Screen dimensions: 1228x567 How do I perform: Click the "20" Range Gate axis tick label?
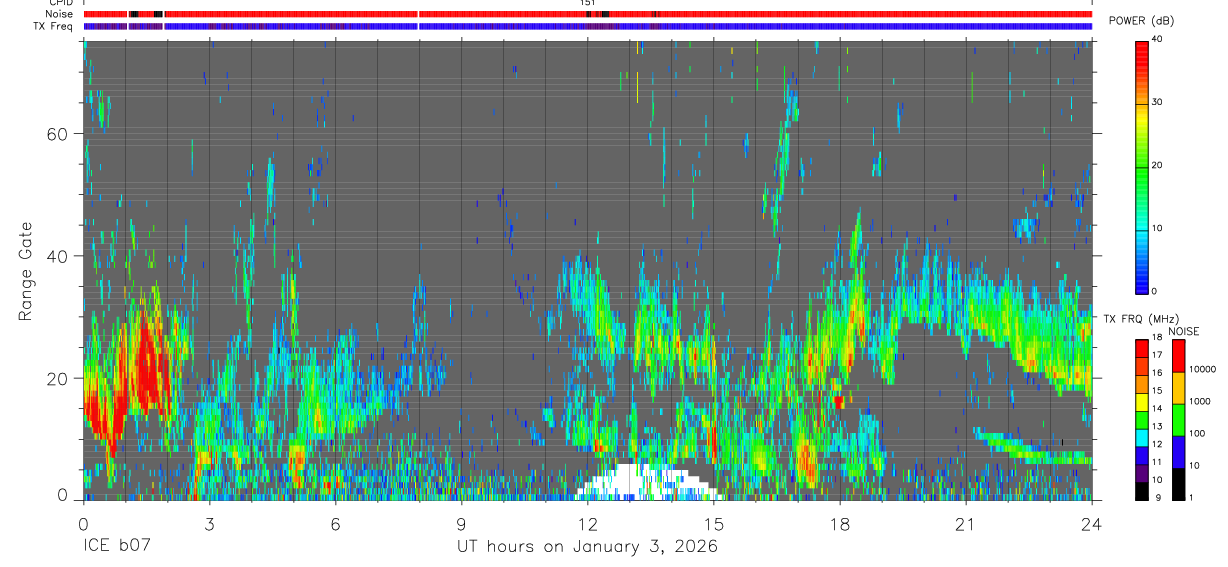coord(57,378)
